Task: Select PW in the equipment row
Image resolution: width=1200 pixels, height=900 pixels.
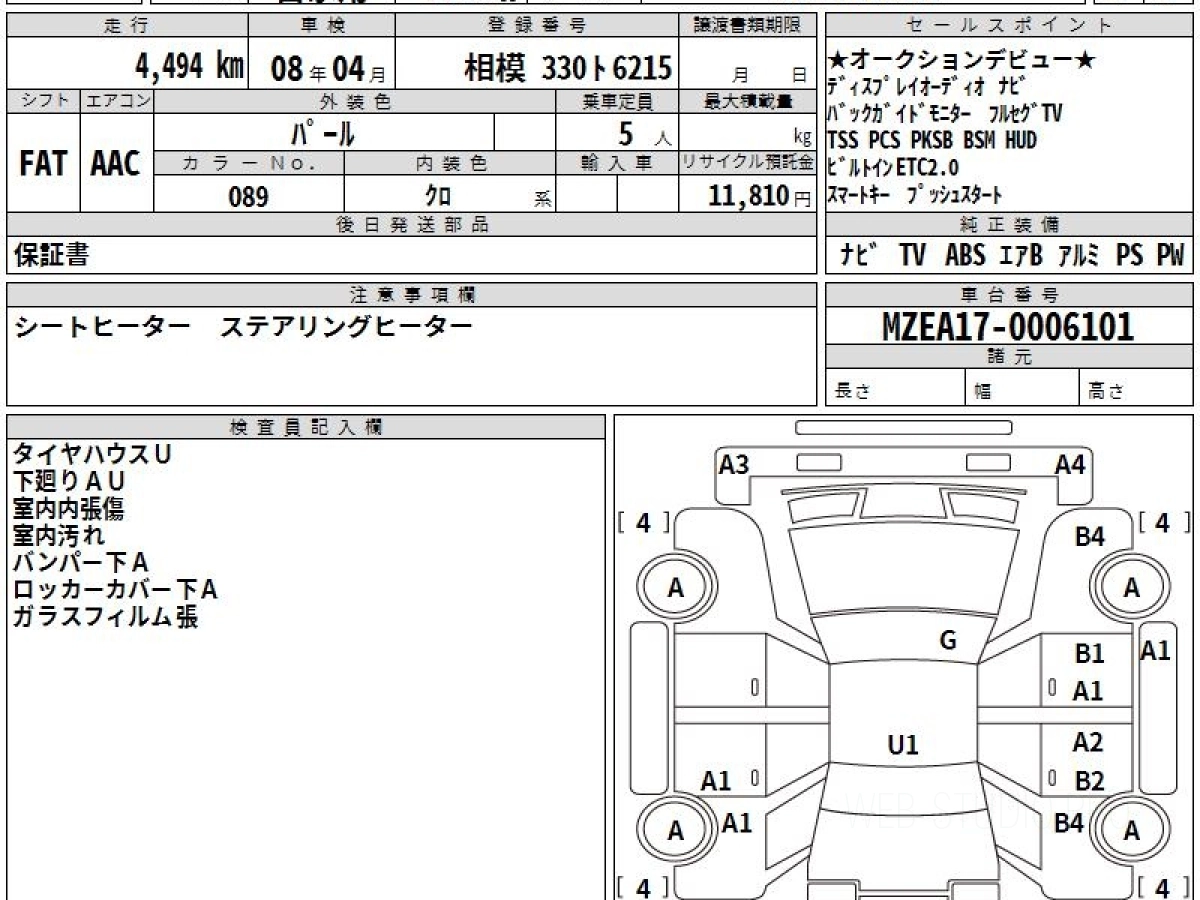Action: click(1170, 256)
